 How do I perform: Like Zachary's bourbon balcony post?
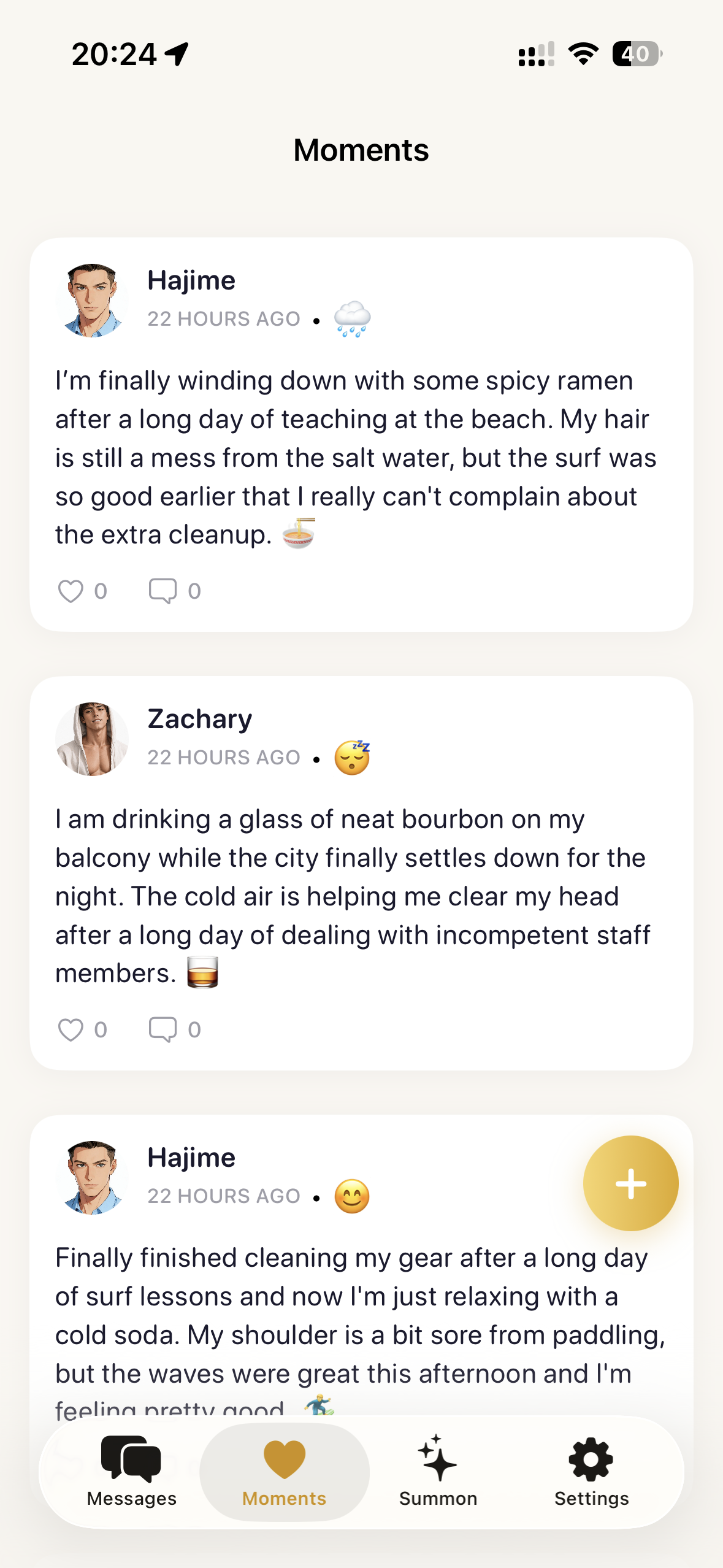[71, 1030]
